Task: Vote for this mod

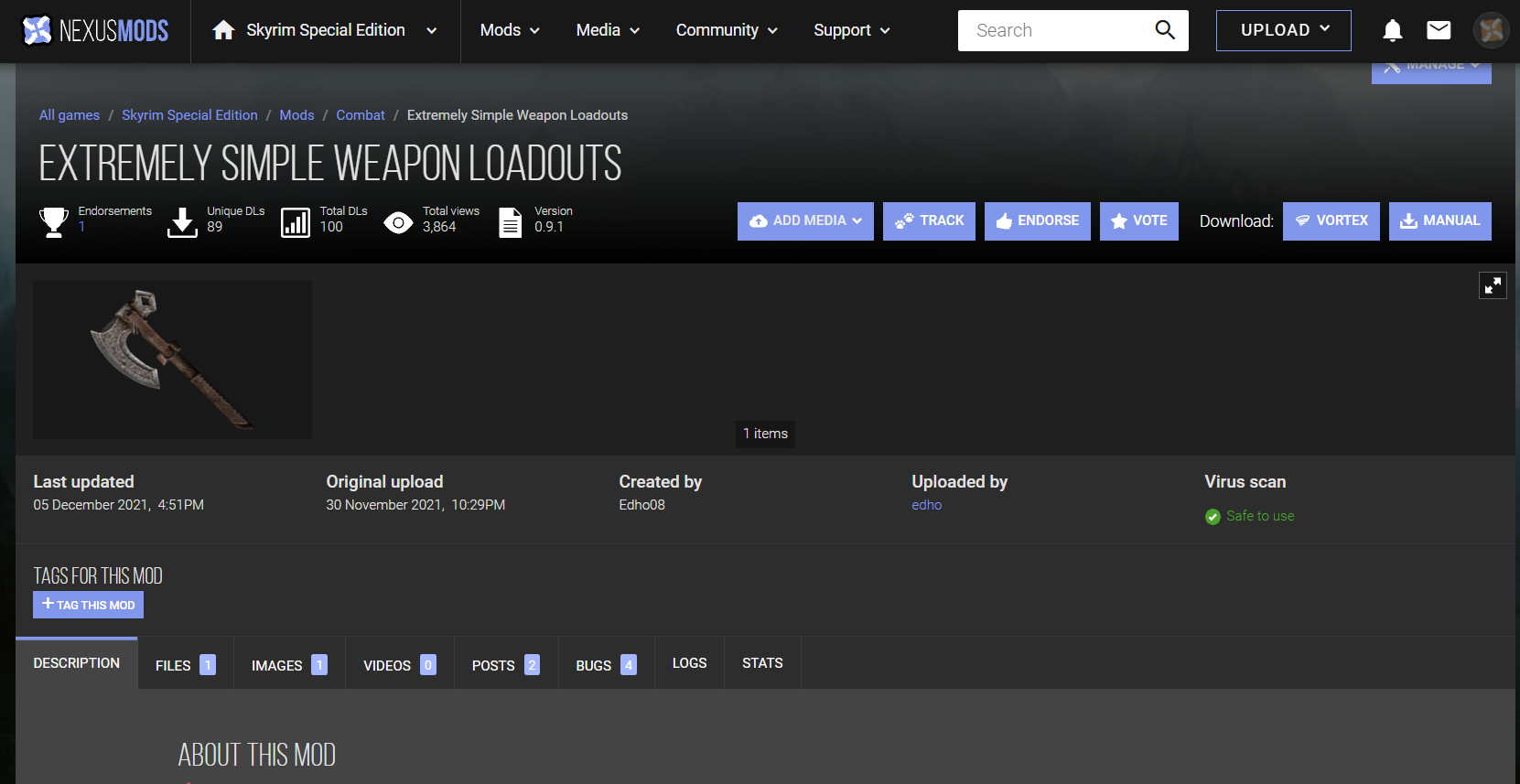Action: pos(1138,221)
